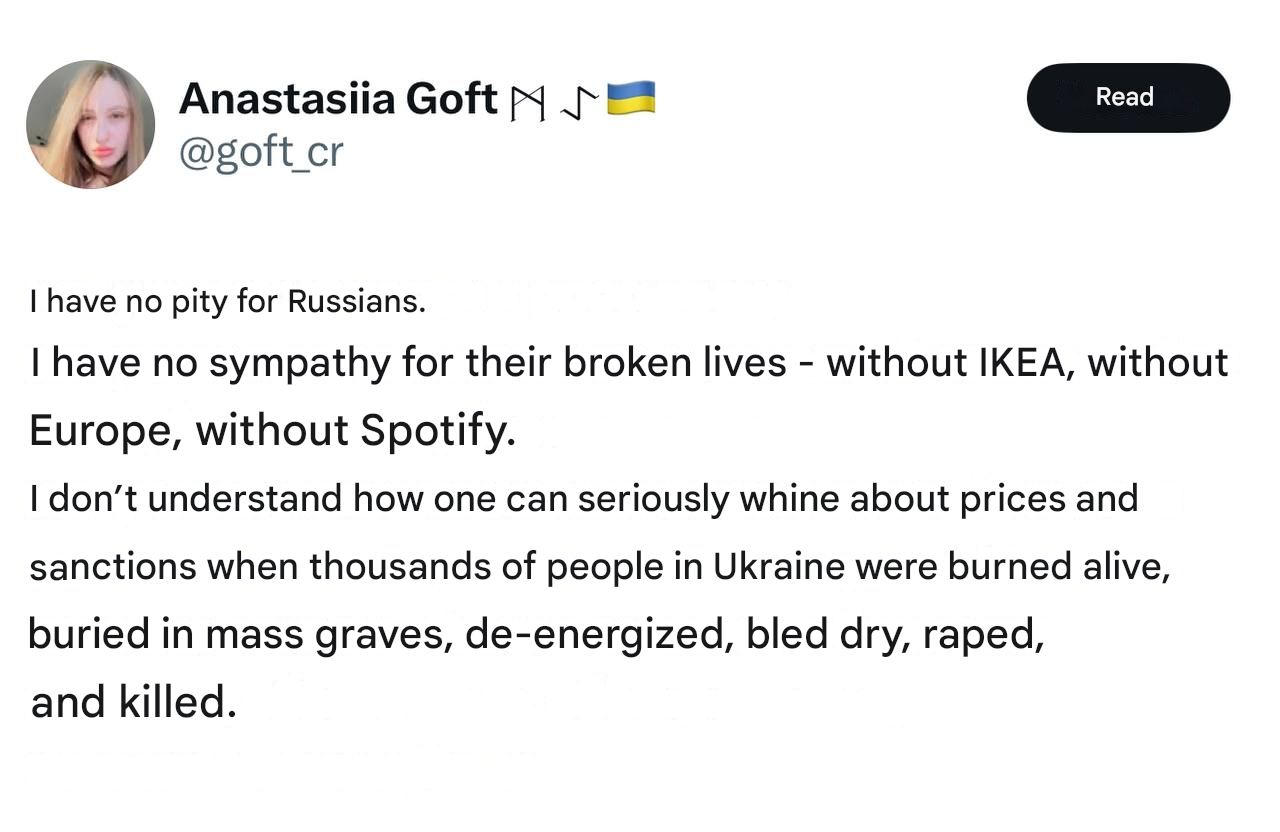Click the Read button
Image resolution: width=1280 pixels, height=832 pixels.
[x=1128, y=97]
